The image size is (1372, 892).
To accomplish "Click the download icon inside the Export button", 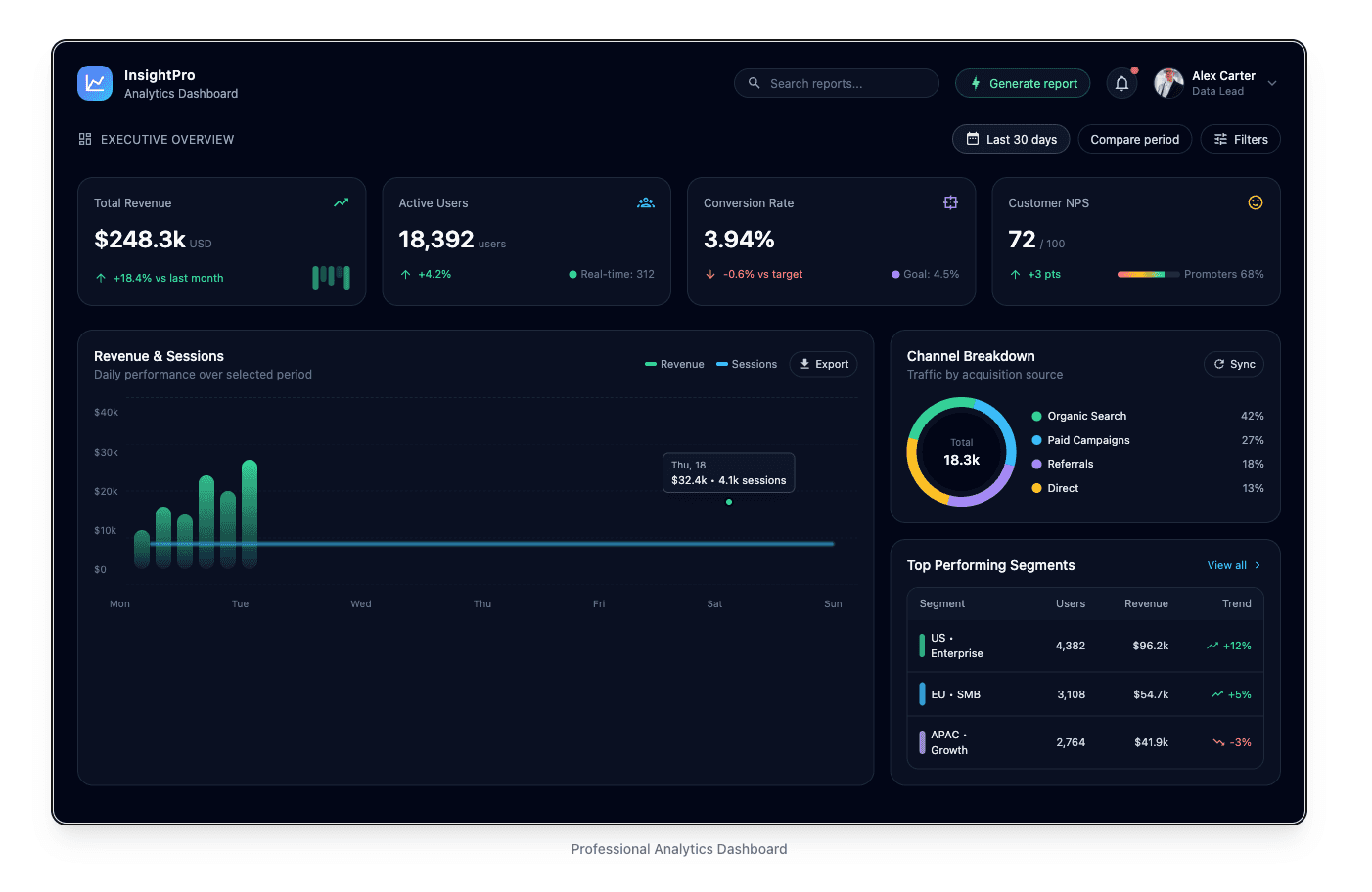I will 805,364.
